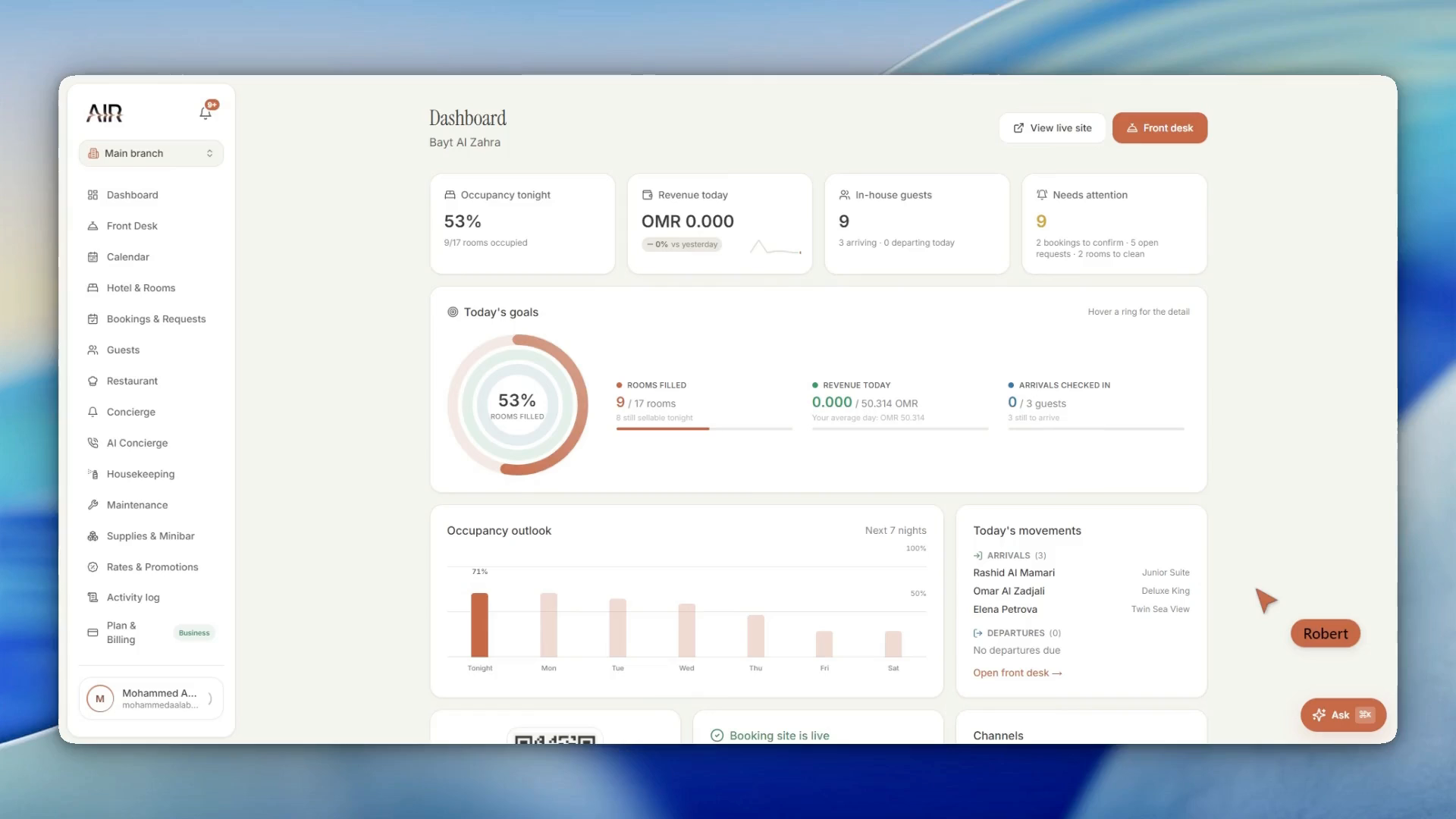The image size is (1456, 819).
Task: Navigate to Hotel & Rooms
Action: [151, 288]
